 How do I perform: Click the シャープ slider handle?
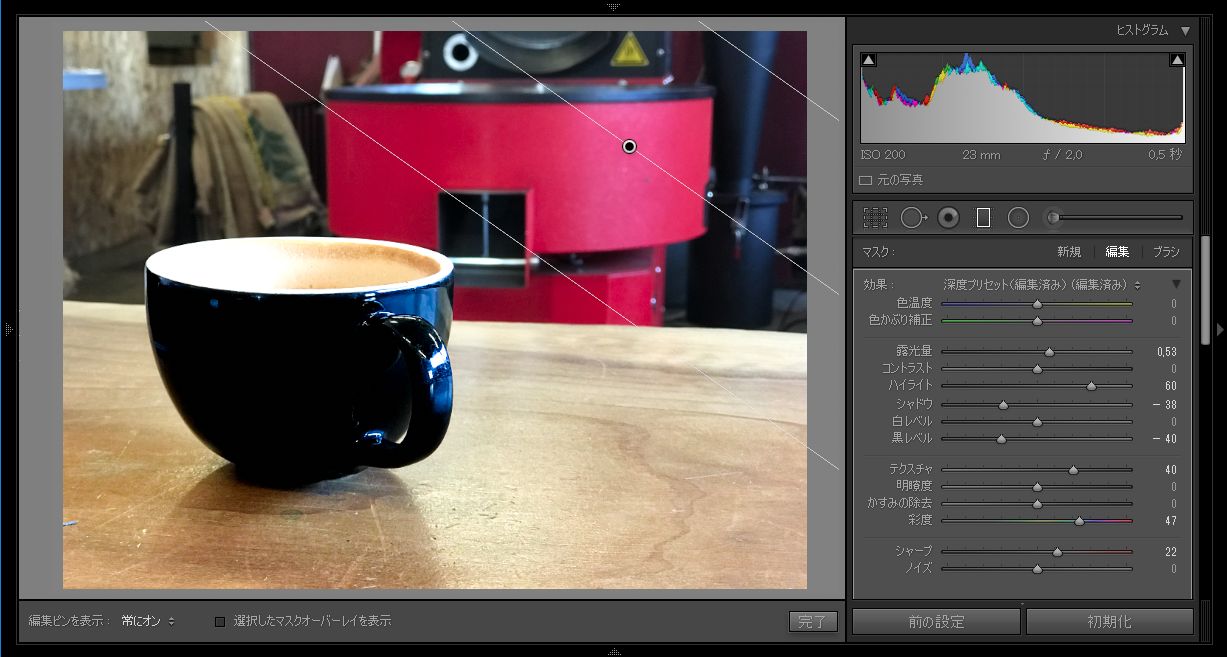coord(1057,551)
